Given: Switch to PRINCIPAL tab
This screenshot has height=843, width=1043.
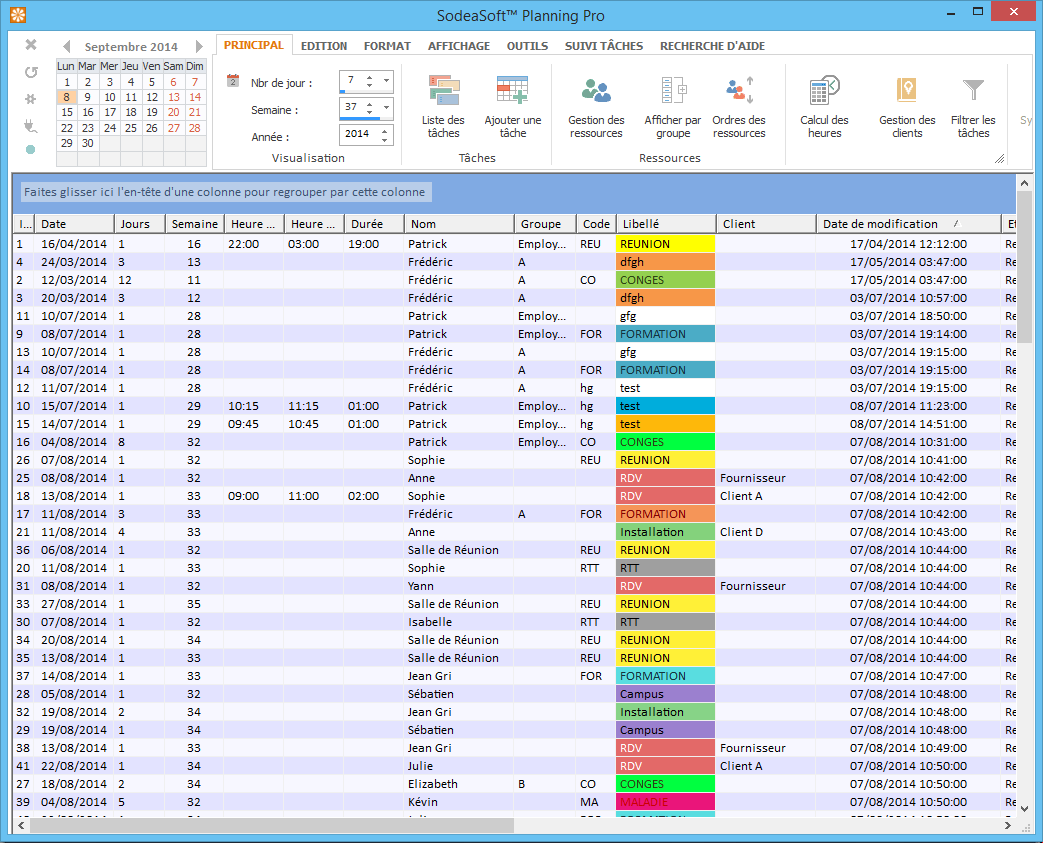Looking at the screenshot, I should (253, 45).
